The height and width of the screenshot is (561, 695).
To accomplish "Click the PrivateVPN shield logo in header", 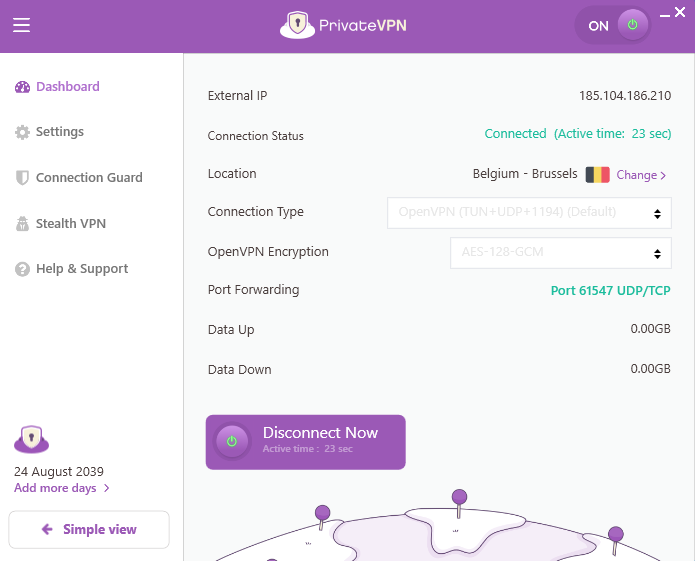I will coord(297,25).
